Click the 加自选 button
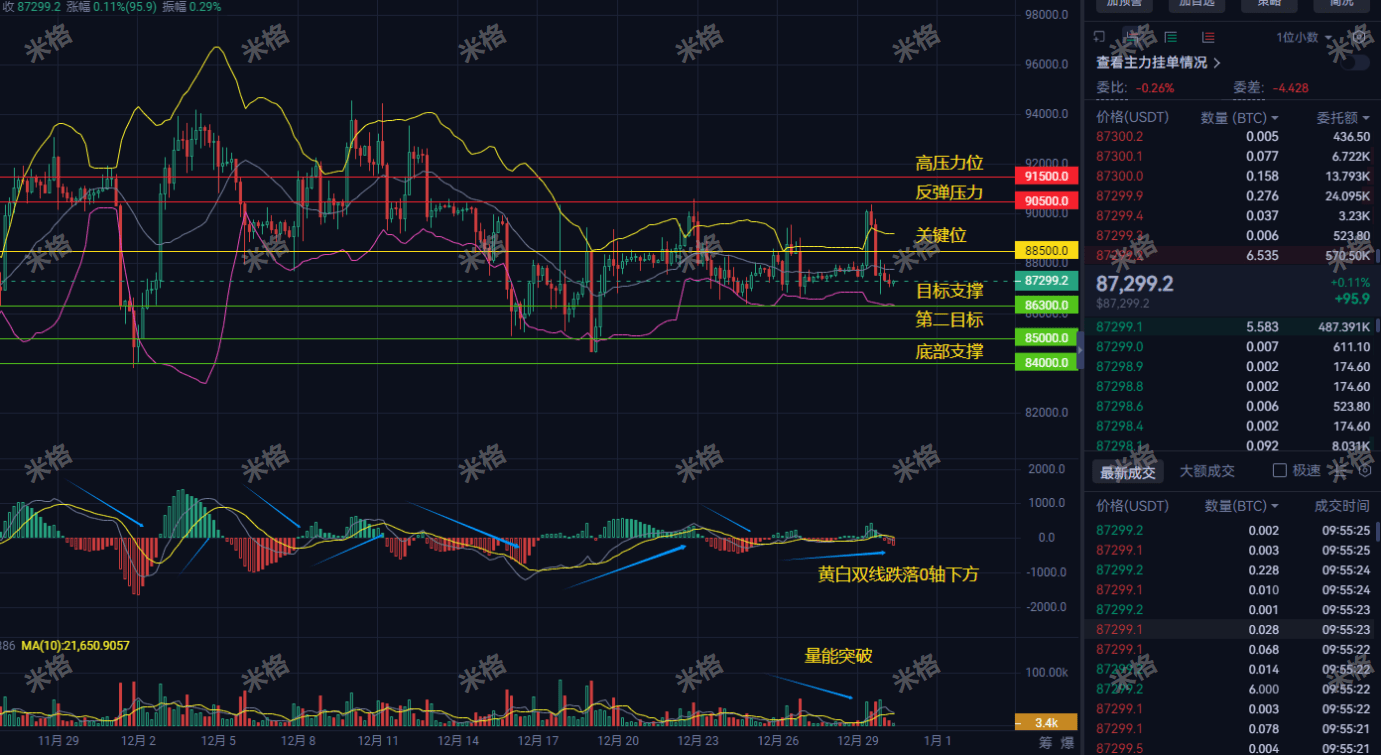The image size is (1381, 755). (1198, 4)
